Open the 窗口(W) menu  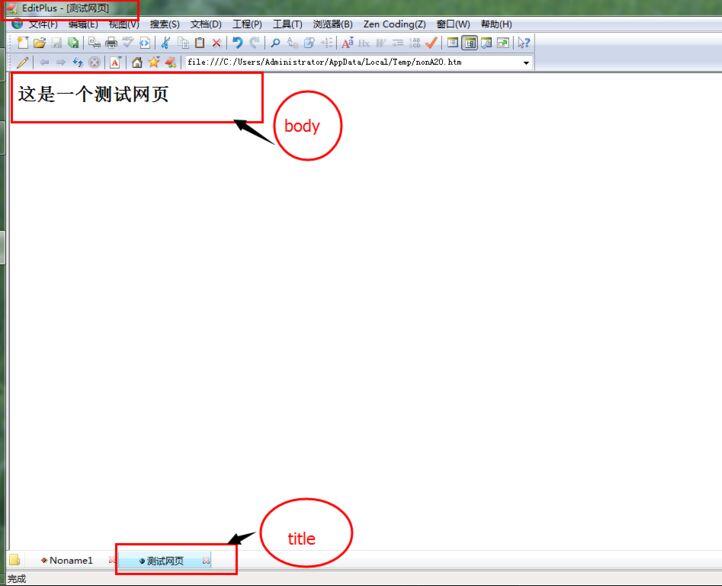click(x=454, y=24)
